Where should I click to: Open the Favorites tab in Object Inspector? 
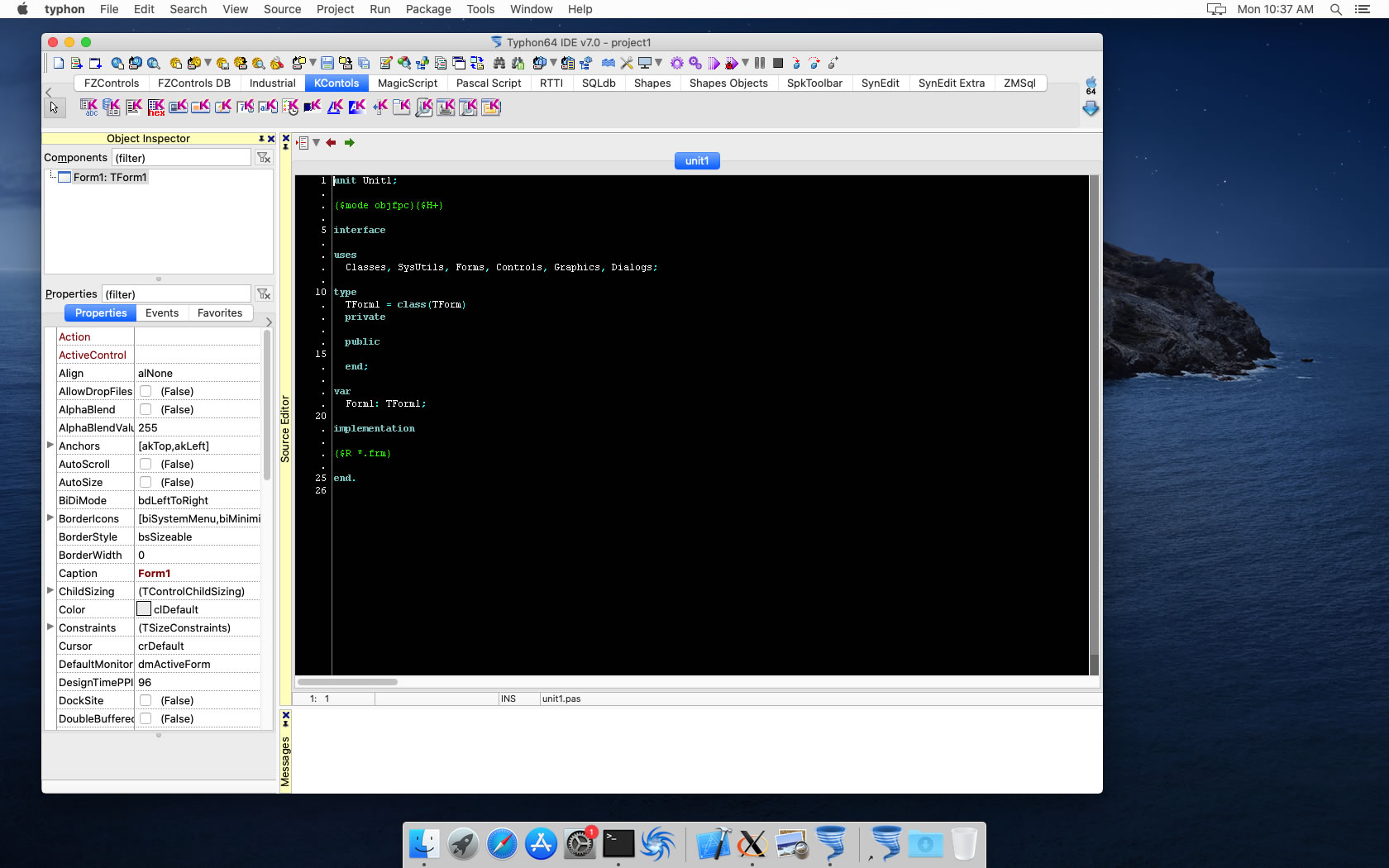(220, 312)
